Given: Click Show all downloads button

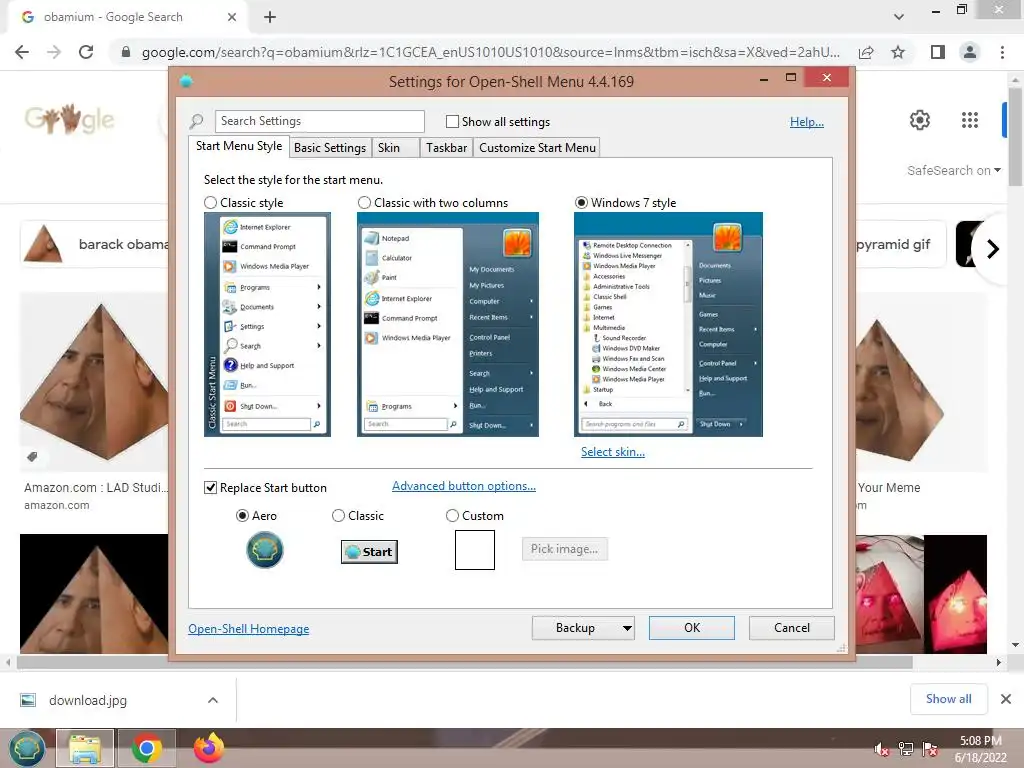Looking at the screenshot, I should click(949, 699).
